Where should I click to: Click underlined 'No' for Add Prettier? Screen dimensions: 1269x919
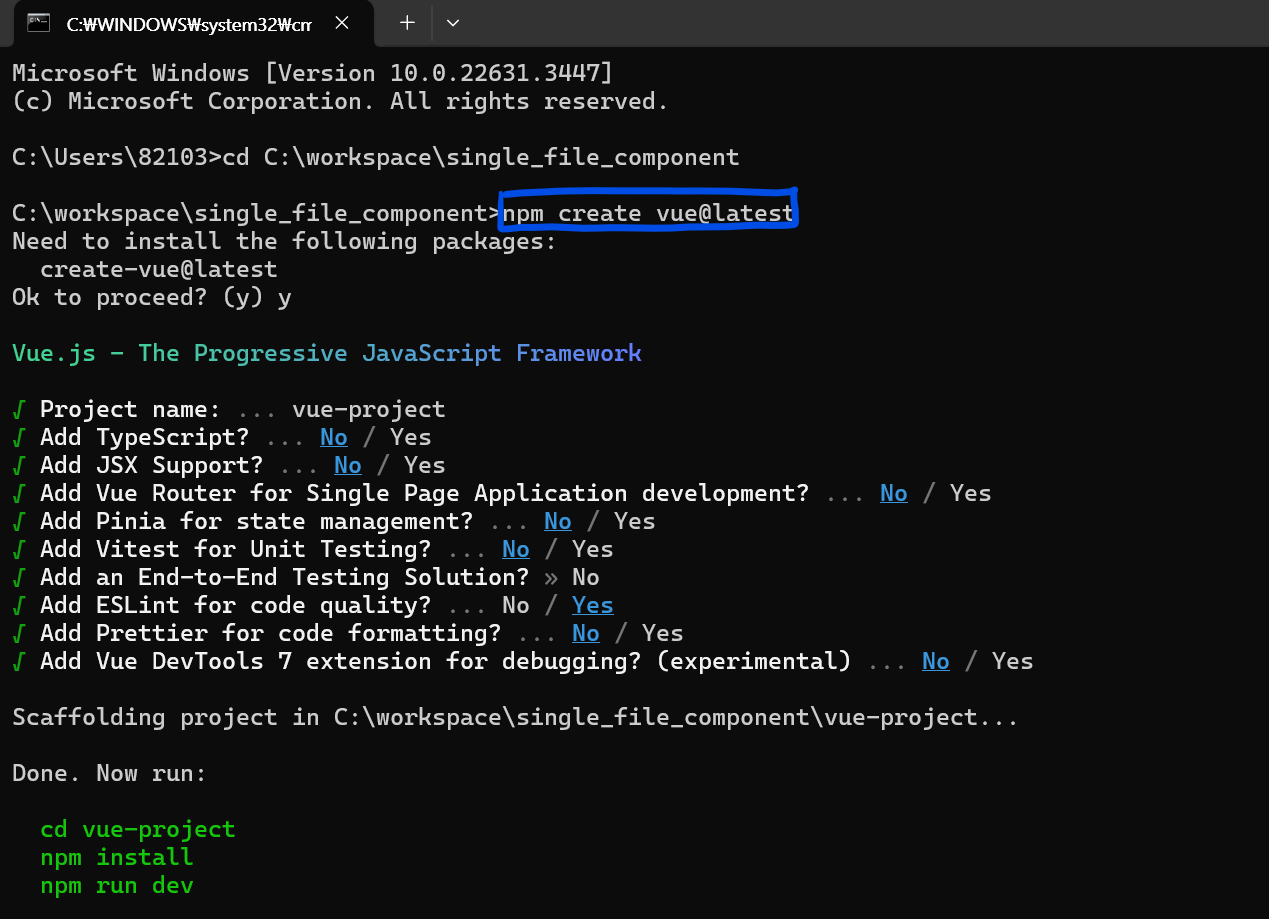pos(586,633)
